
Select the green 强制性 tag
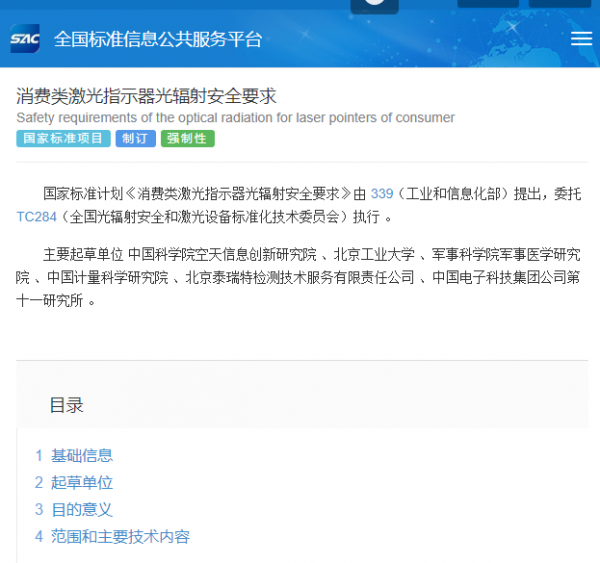click(187, 139)
